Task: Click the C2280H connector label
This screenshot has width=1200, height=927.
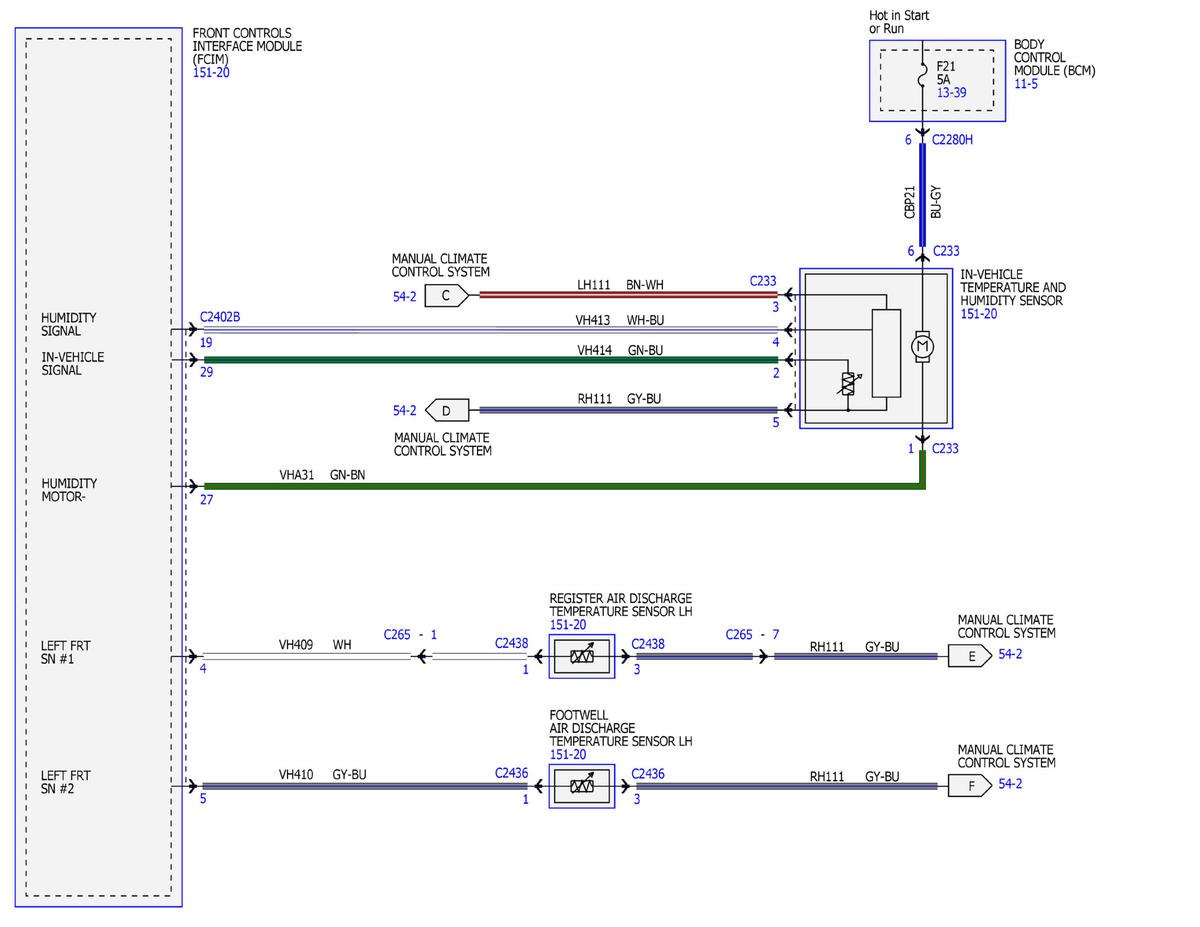Action: [x=952, y=140]
